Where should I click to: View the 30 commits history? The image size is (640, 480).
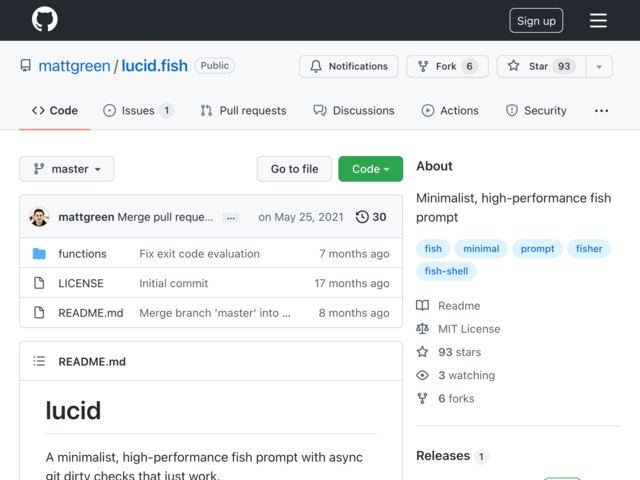(x=371, y=217)
